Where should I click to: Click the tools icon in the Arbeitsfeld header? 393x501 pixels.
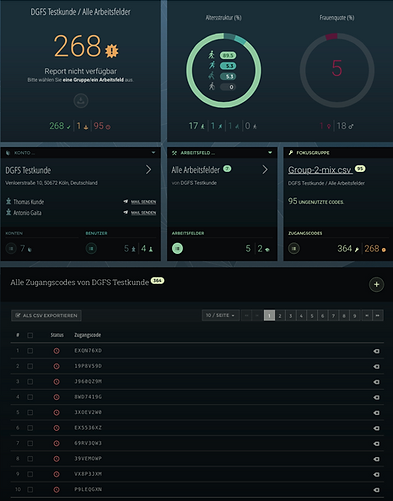click(174, 153)
